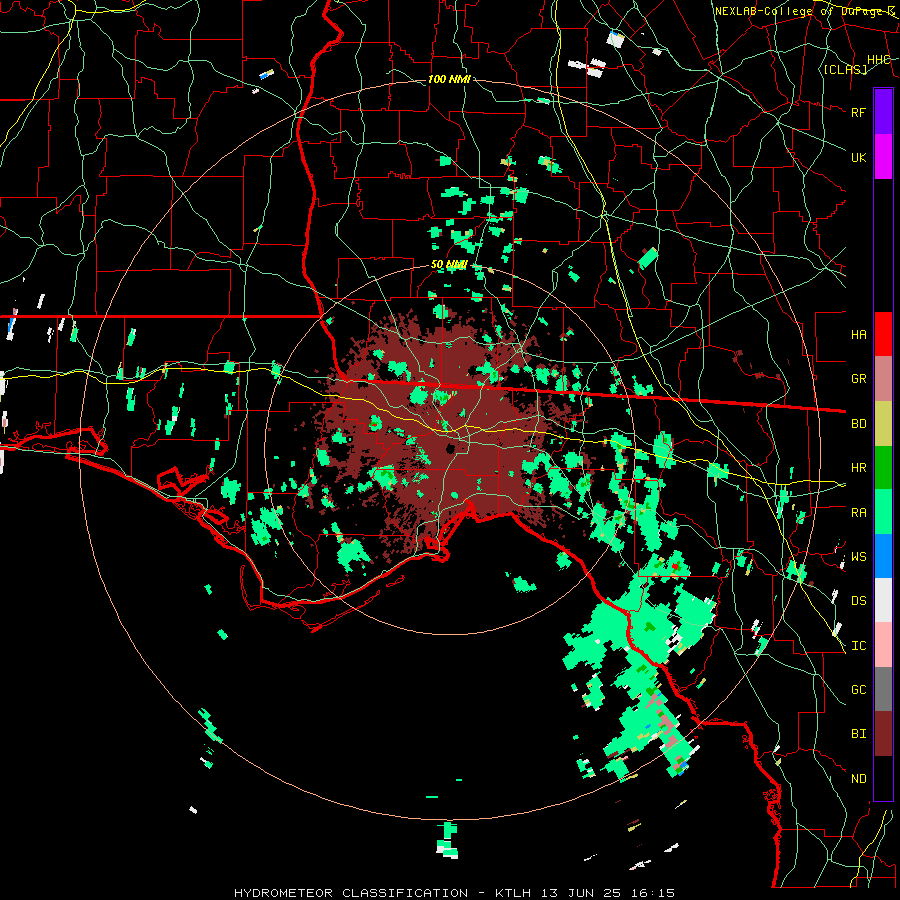Select the BD legend label
This screenshot has height=900, width=900.
(858, 424)
